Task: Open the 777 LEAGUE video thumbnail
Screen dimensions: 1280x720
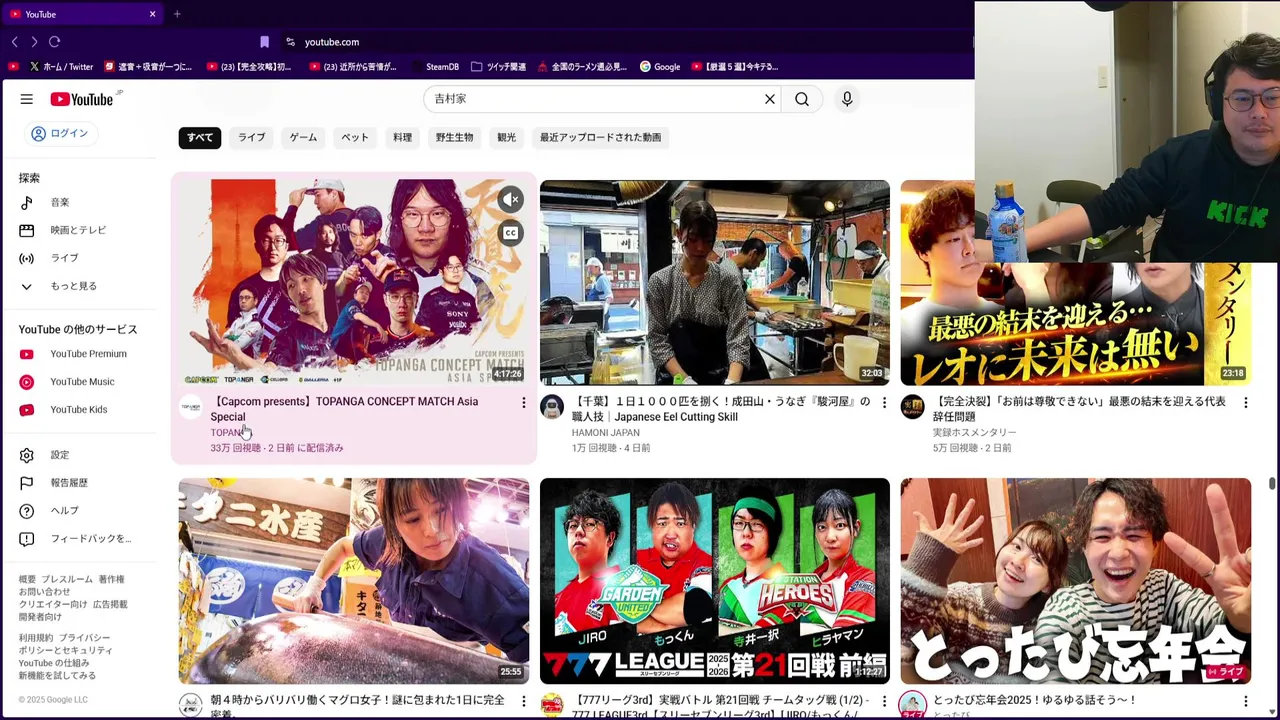Action: pos(715,581)
